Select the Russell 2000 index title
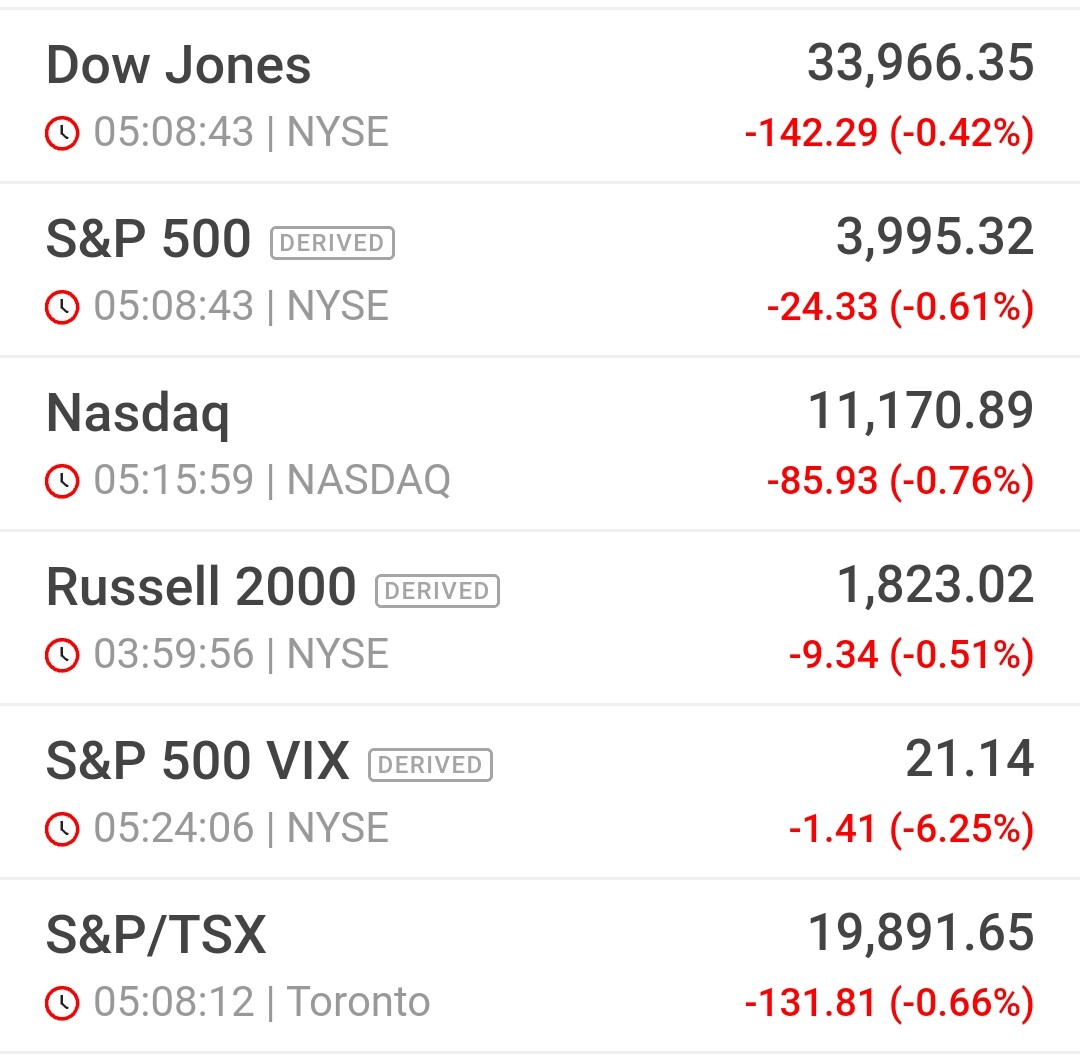 [x=201, y=587]
